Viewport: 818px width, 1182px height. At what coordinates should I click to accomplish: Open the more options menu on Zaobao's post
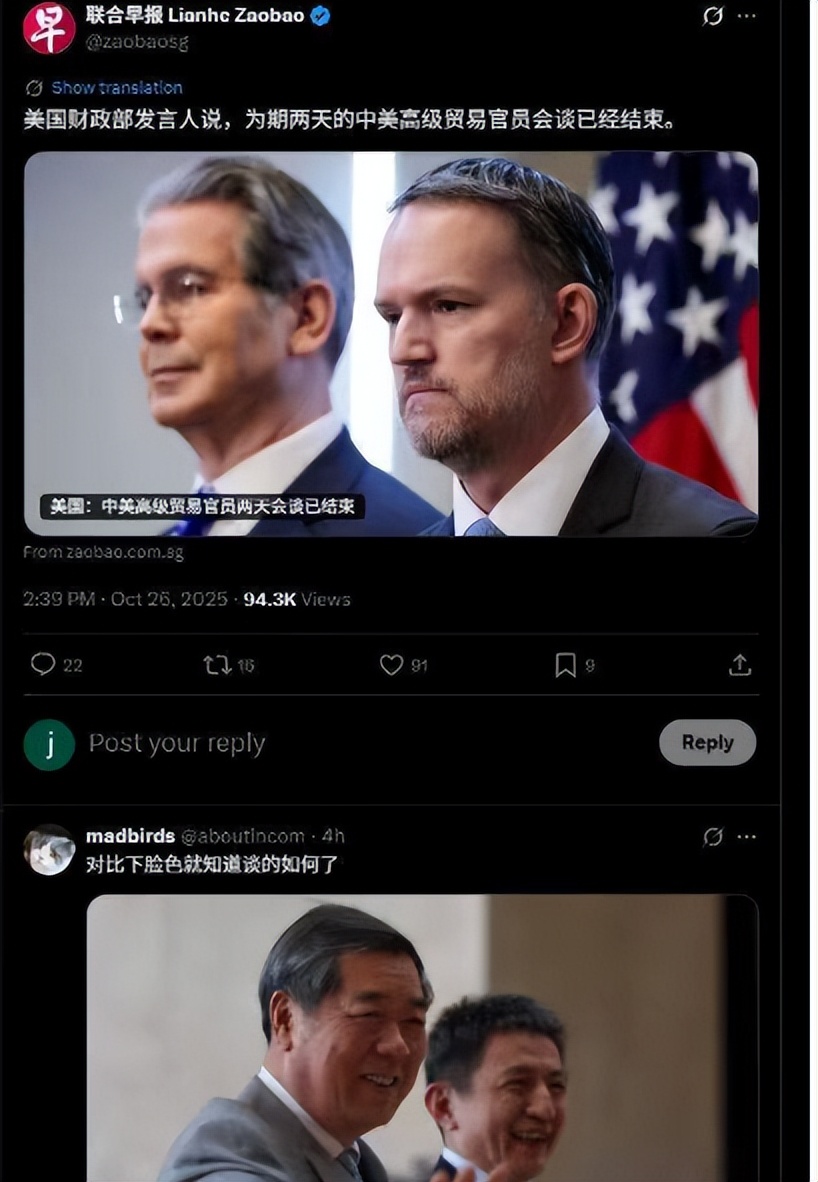(746, 17)
